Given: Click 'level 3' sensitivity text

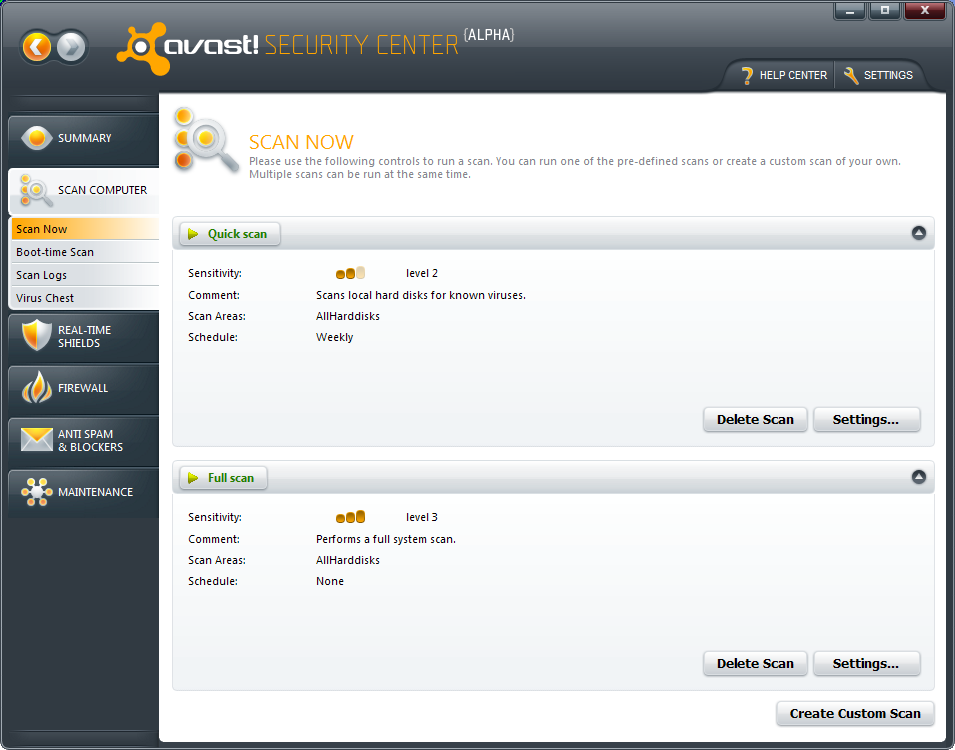Looking at the screenshot, I should click(421, 517).
